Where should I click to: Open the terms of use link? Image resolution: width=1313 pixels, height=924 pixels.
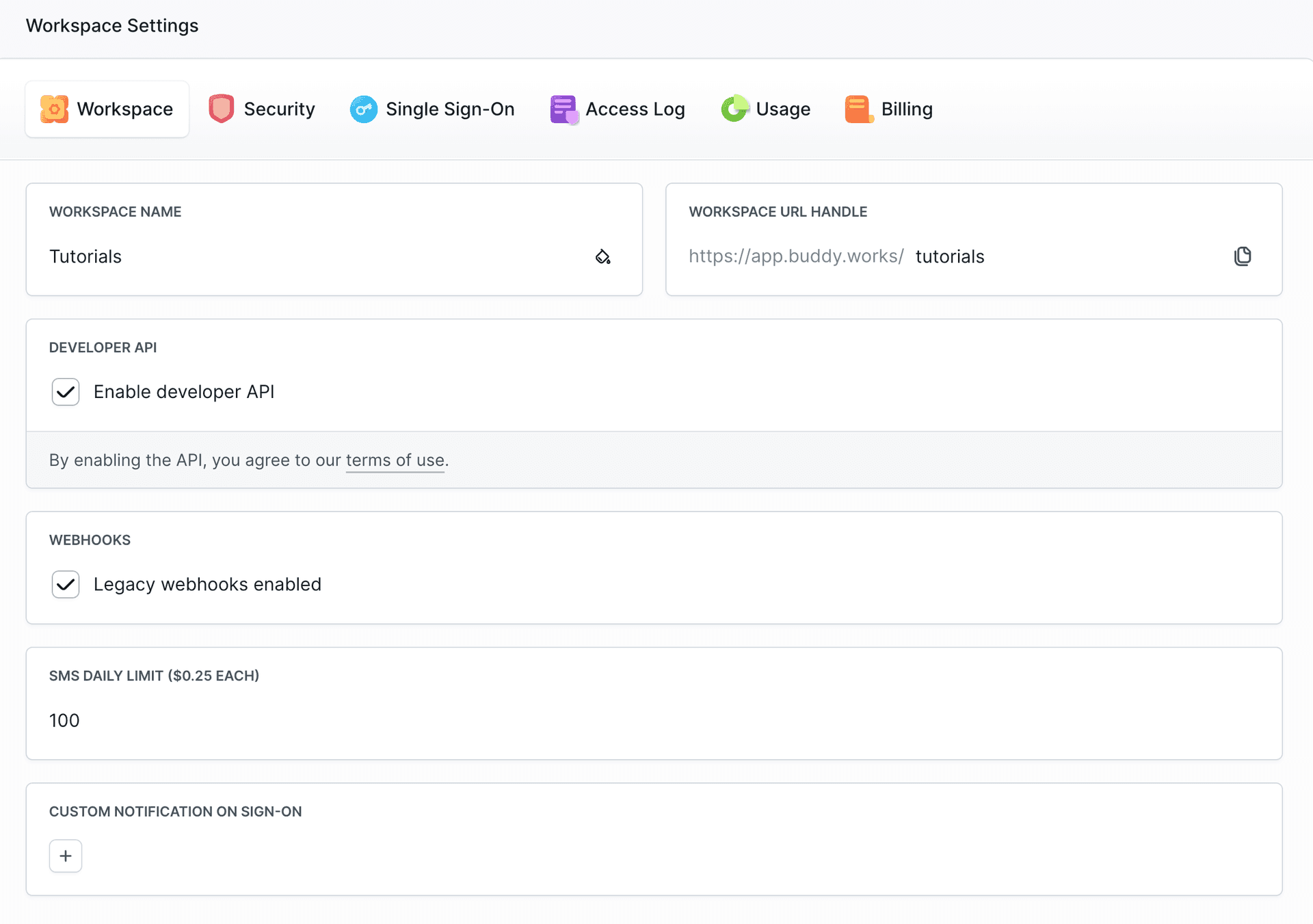(395, 460)
